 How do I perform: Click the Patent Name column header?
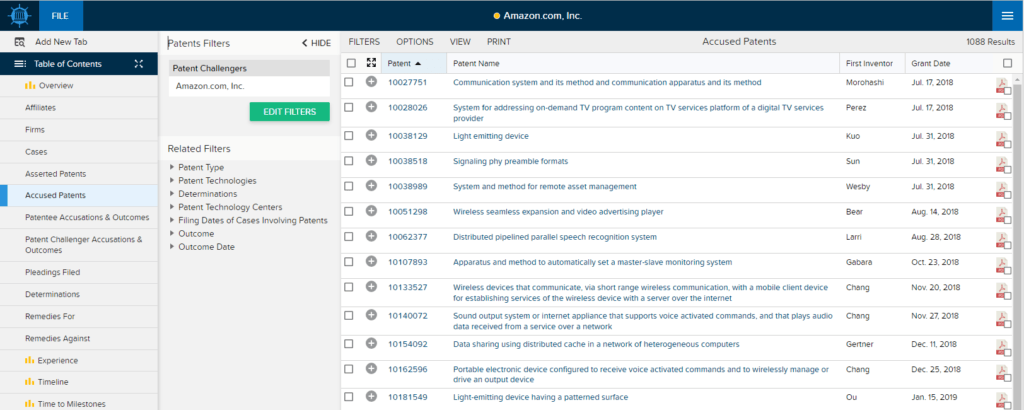[x=476, y=63]
